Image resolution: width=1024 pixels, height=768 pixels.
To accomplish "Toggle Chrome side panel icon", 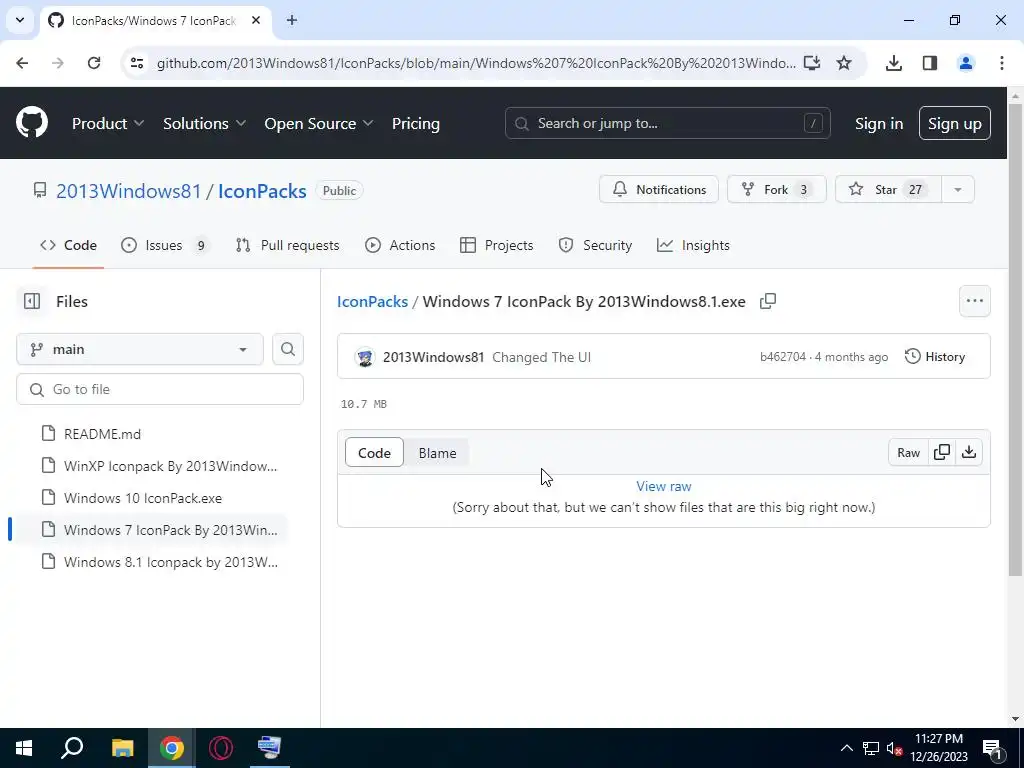I will [929, 63].
